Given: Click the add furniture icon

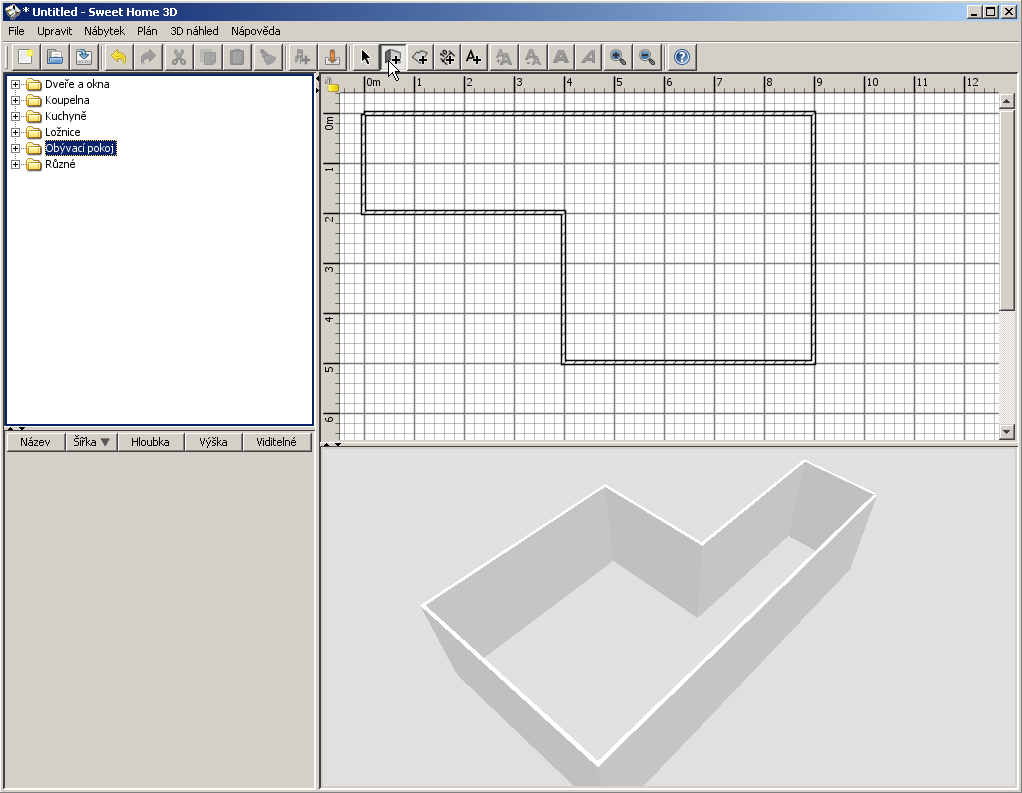Looking at the screenshot, I should (302, 57).
